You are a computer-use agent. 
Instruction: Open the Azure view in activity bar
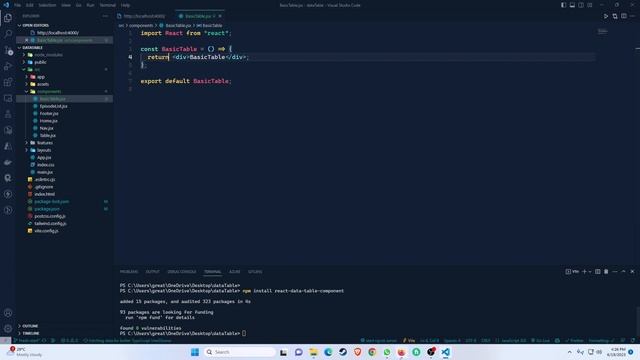(8, 146)
